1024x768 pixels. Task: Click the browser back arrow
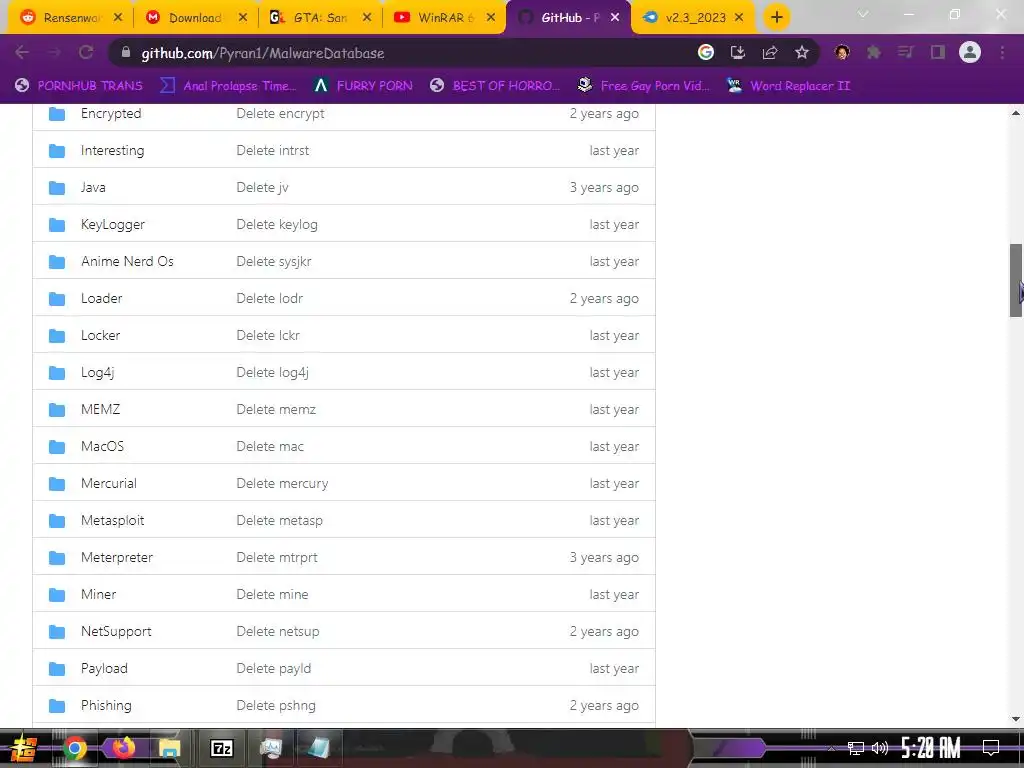22,53
